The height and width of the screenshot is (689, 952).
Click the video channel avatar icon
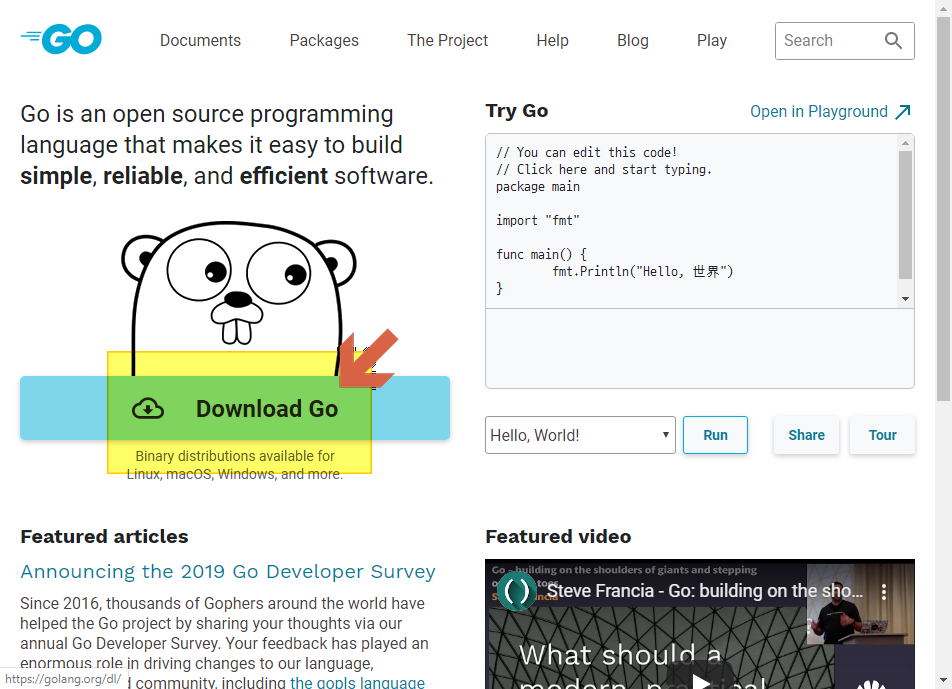(516, 591)
